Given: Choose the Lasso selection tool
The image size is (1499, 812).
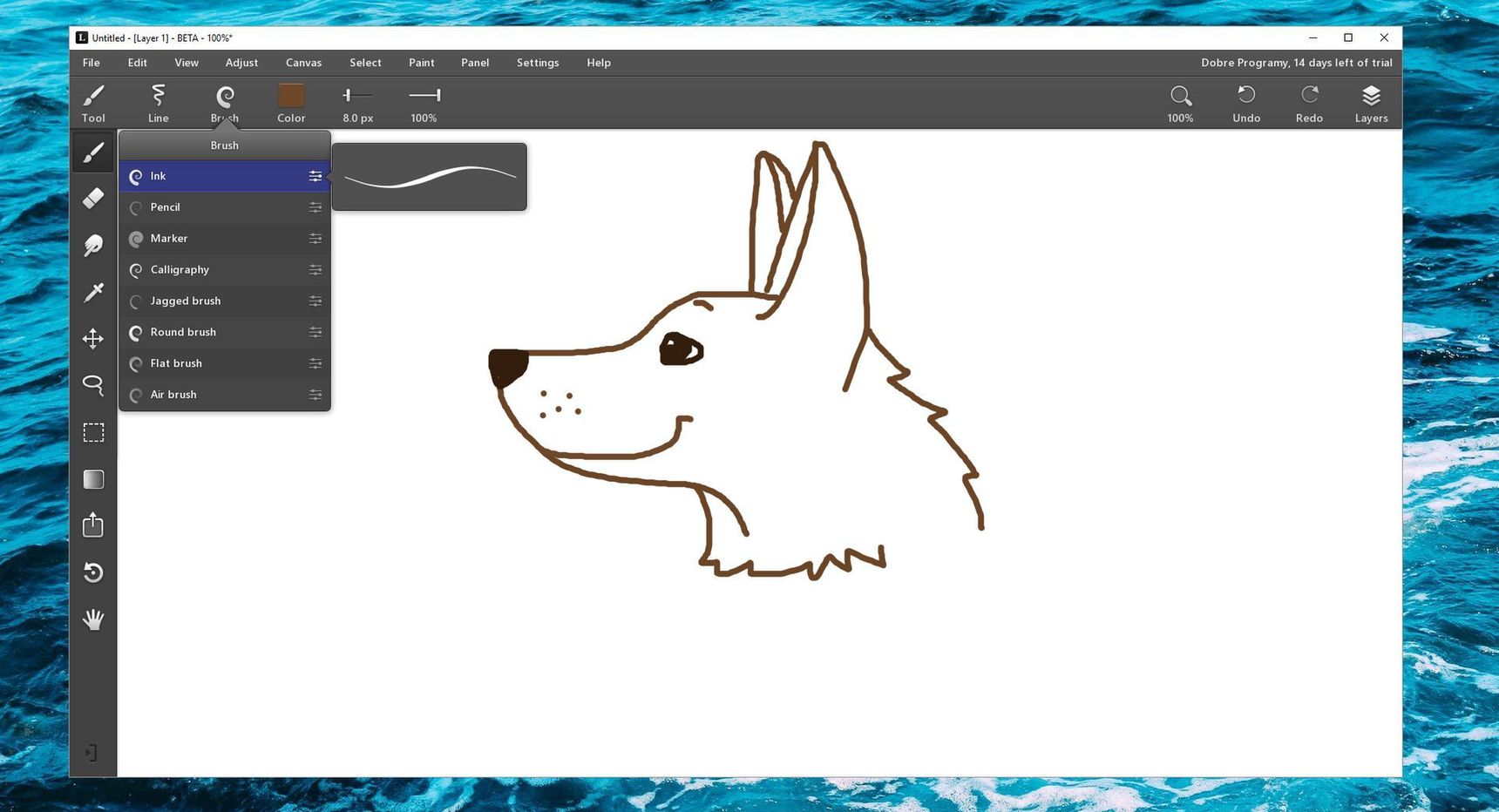Looking at the screenshot, I should click(x=93, y=385).
